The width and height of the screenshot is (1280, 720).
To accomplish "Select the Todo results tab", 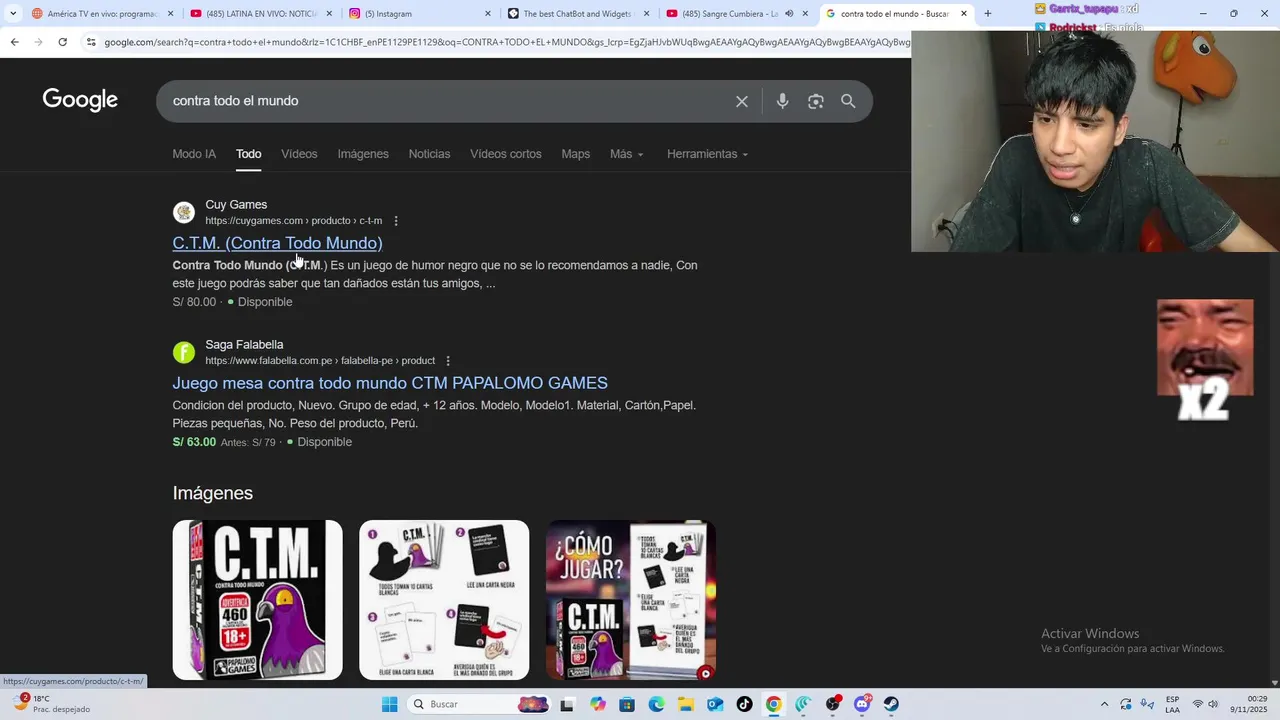I will [248, 154].
